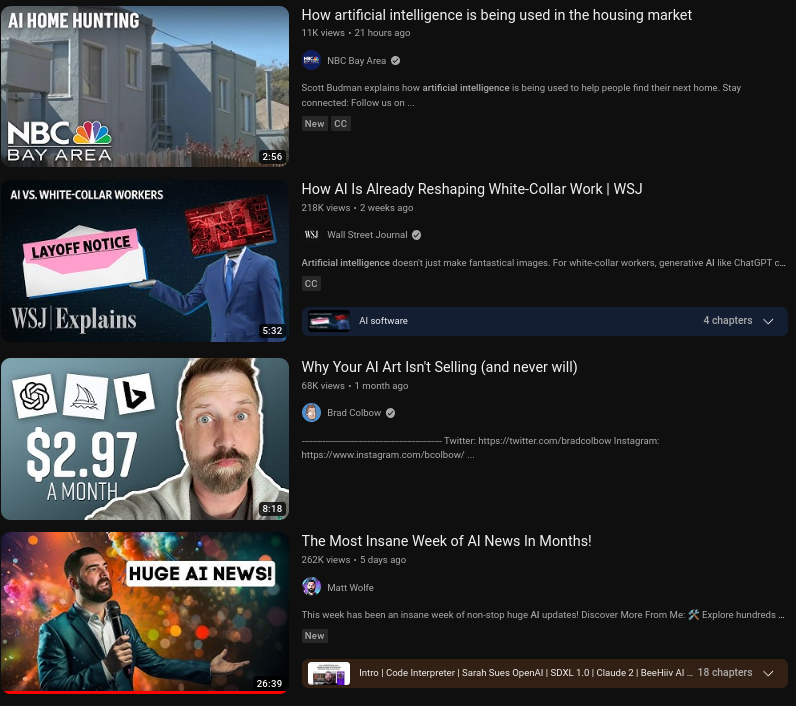This screenshot has width=796, height=706.
Task: Play the AI vs. White-Collar Workers thumbnail
Action: [145, 261]
